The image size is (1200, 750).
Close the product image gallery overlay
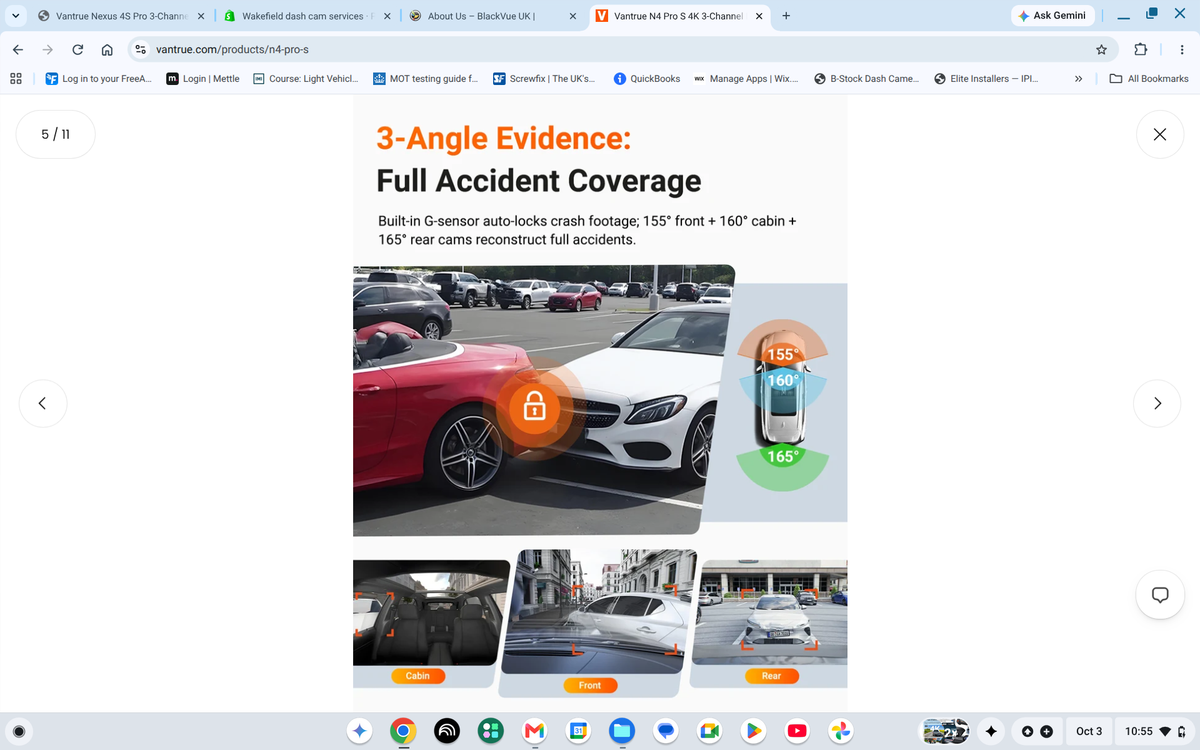[x=1159, y=135]
